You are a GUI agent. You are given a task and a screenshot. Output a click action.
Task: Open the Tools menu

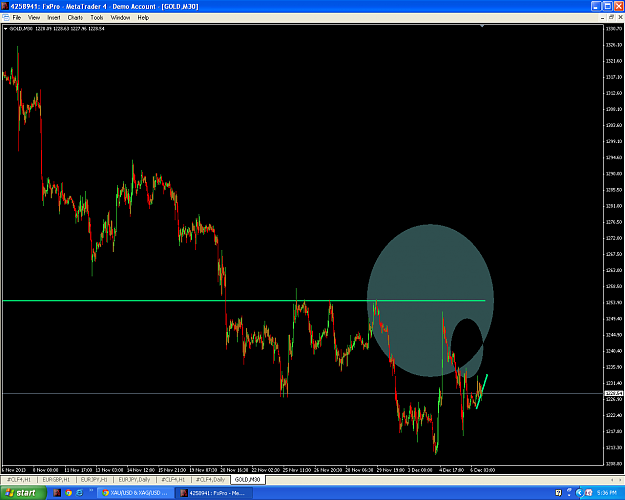97,18
